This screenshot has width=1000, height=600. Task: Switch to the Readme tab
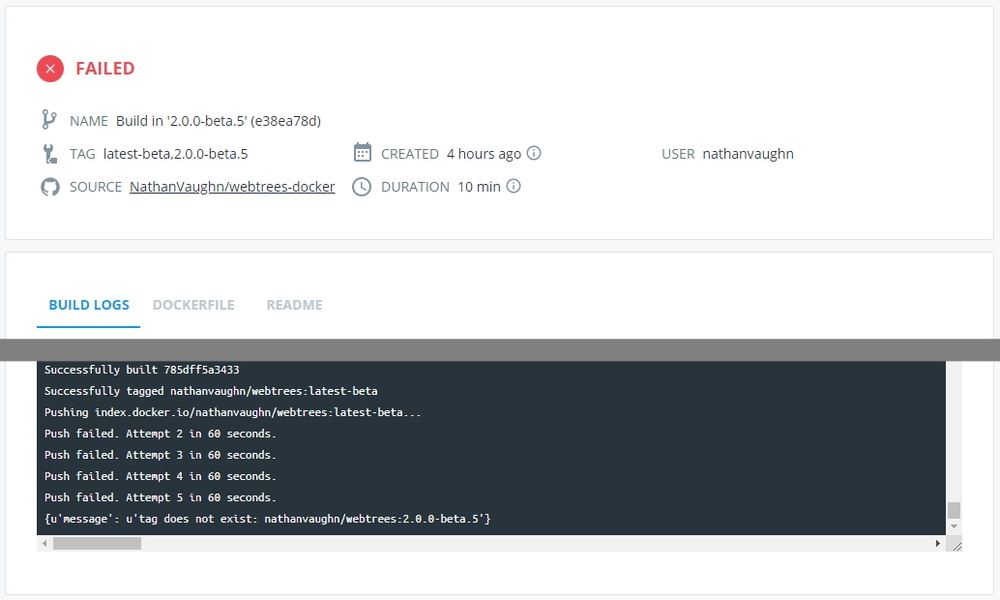pyautogui.click(x=294, y=305)
